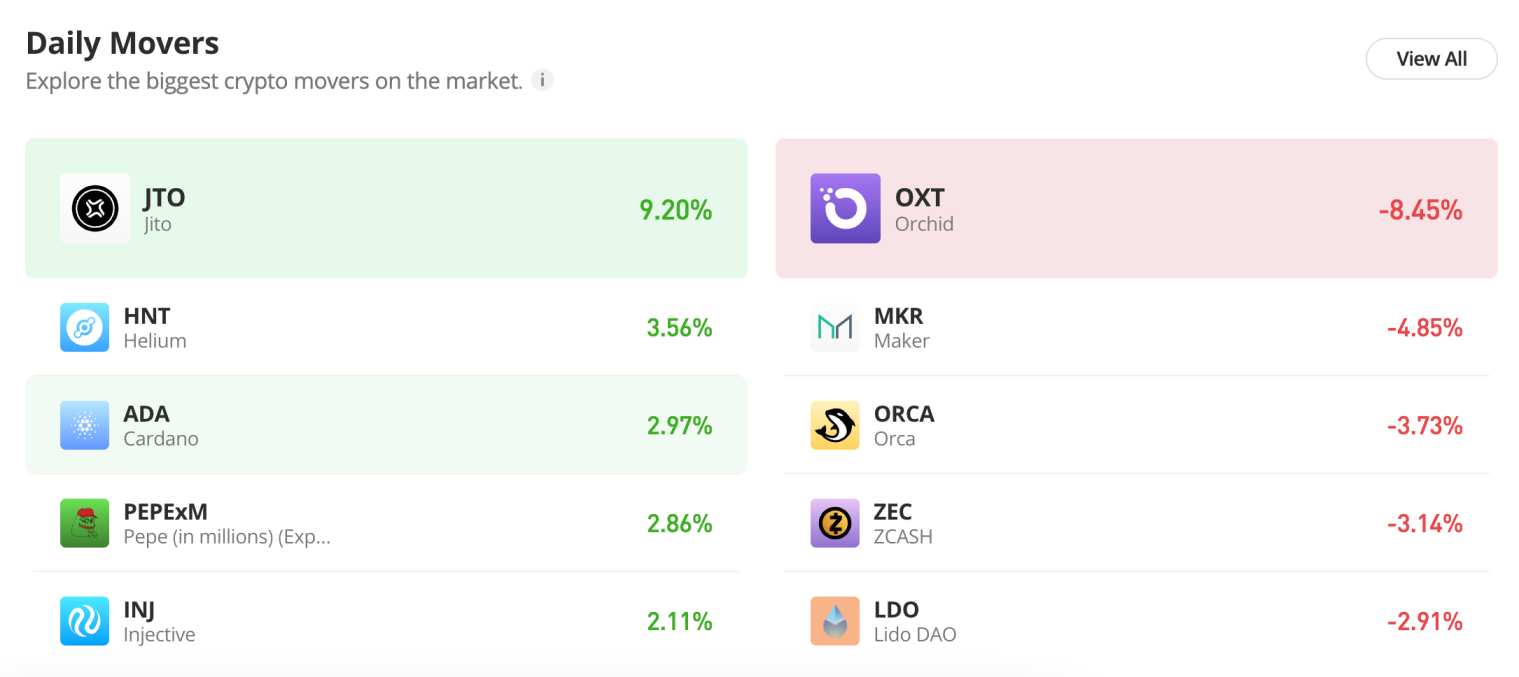Click the -8.45% loss percentage for OXT

click(1421, 210)
